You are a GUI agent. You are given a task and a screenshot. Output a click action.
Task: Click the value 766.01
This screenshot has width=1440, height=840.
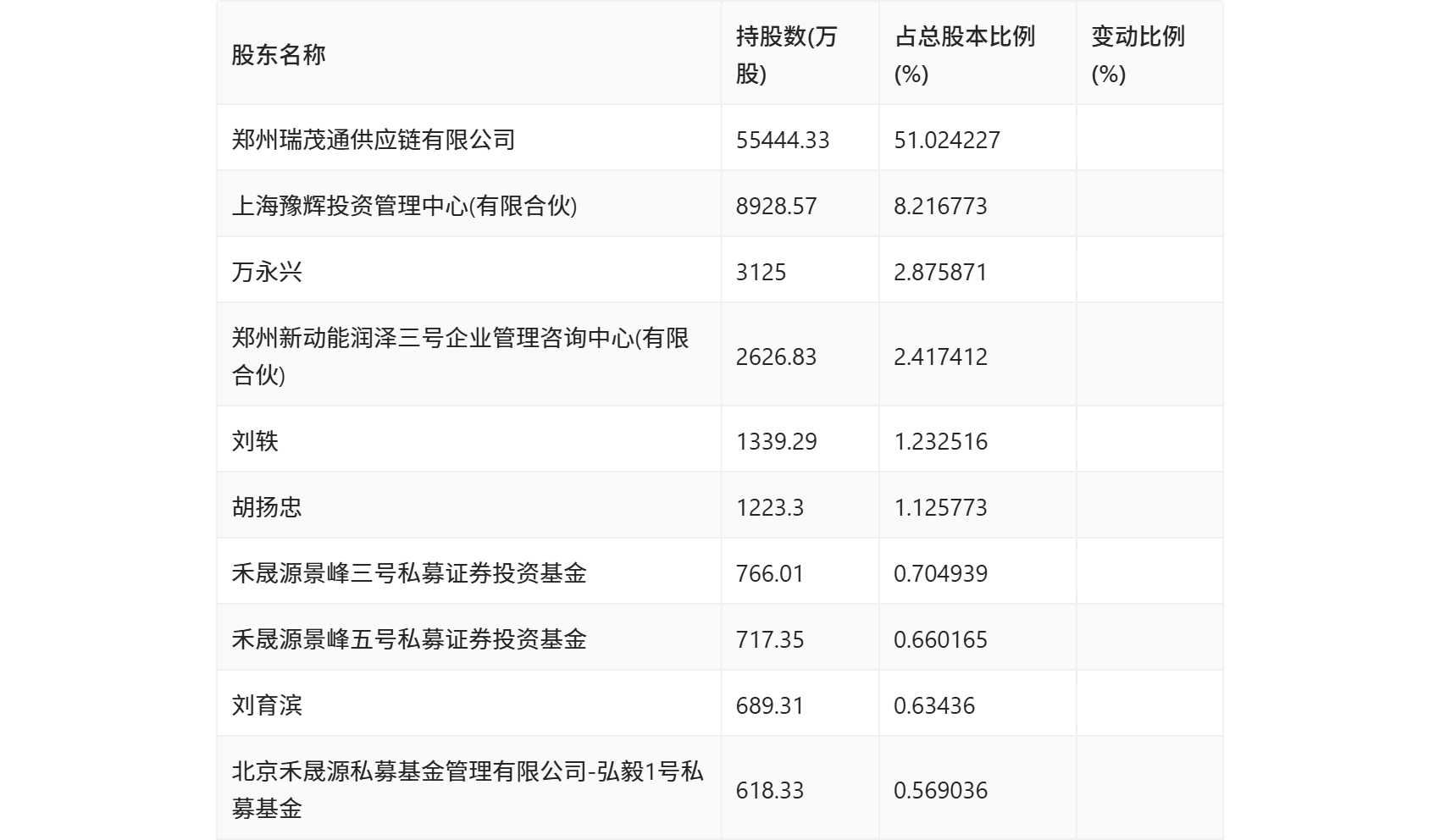(769, 573)
